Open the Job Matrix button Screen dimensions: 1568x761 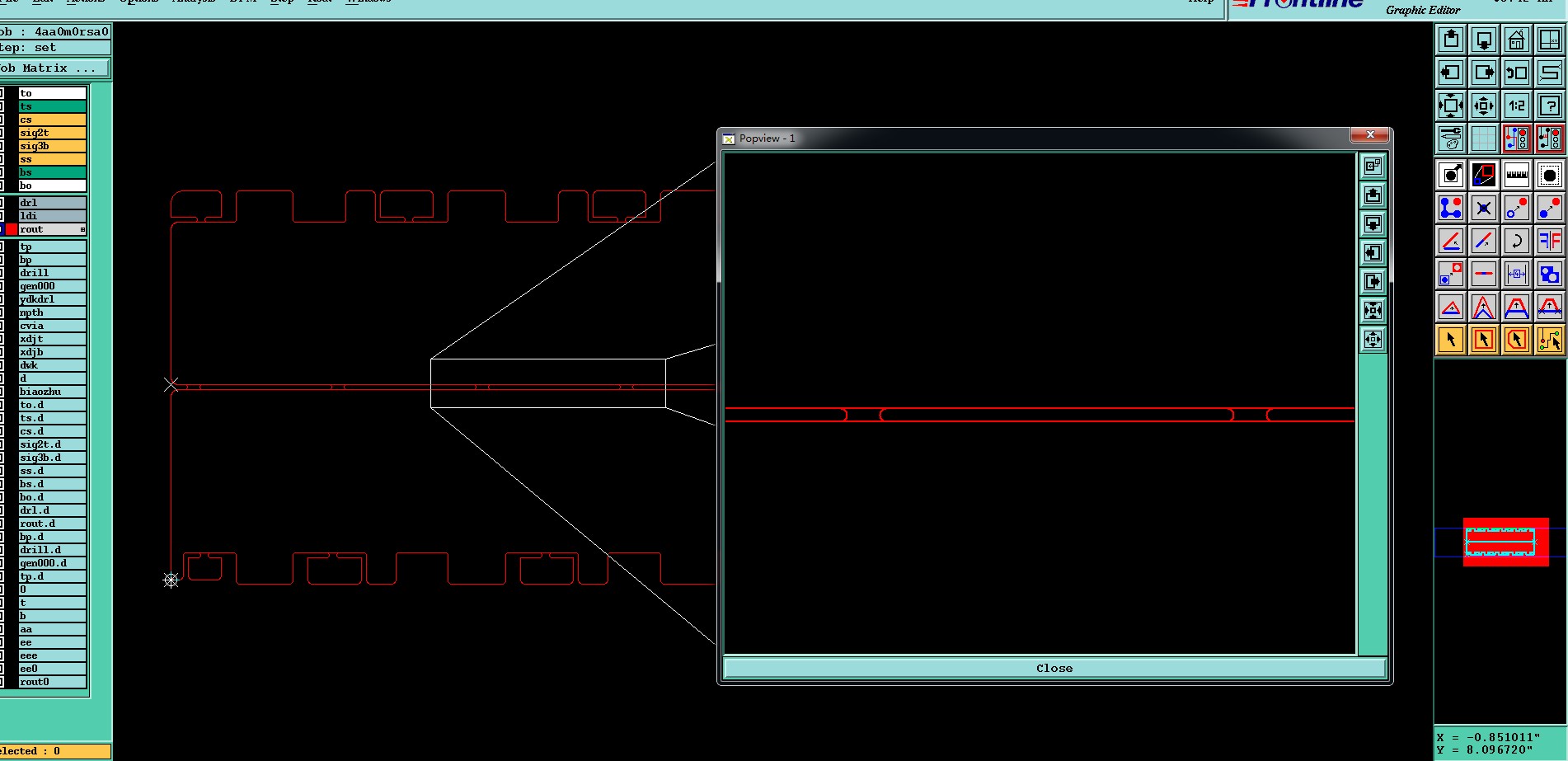[54, 68]
